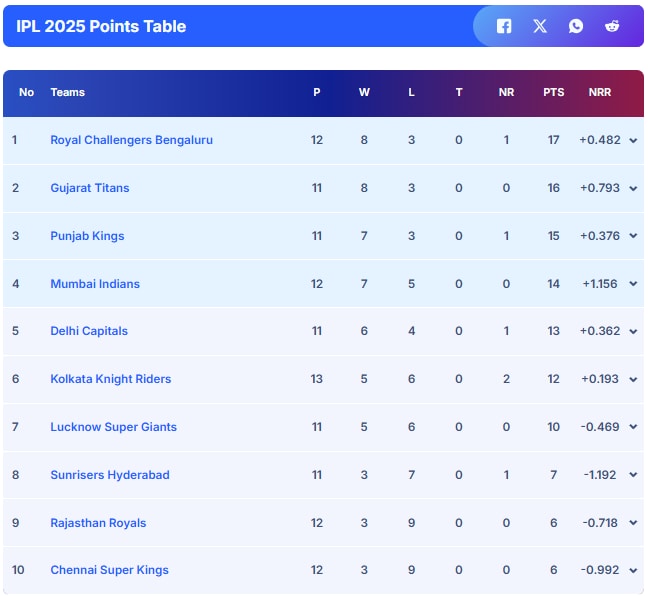Open Mumbai Indians team link
Image resolution: width=648 pixels, height=596 pixels.
95,284
